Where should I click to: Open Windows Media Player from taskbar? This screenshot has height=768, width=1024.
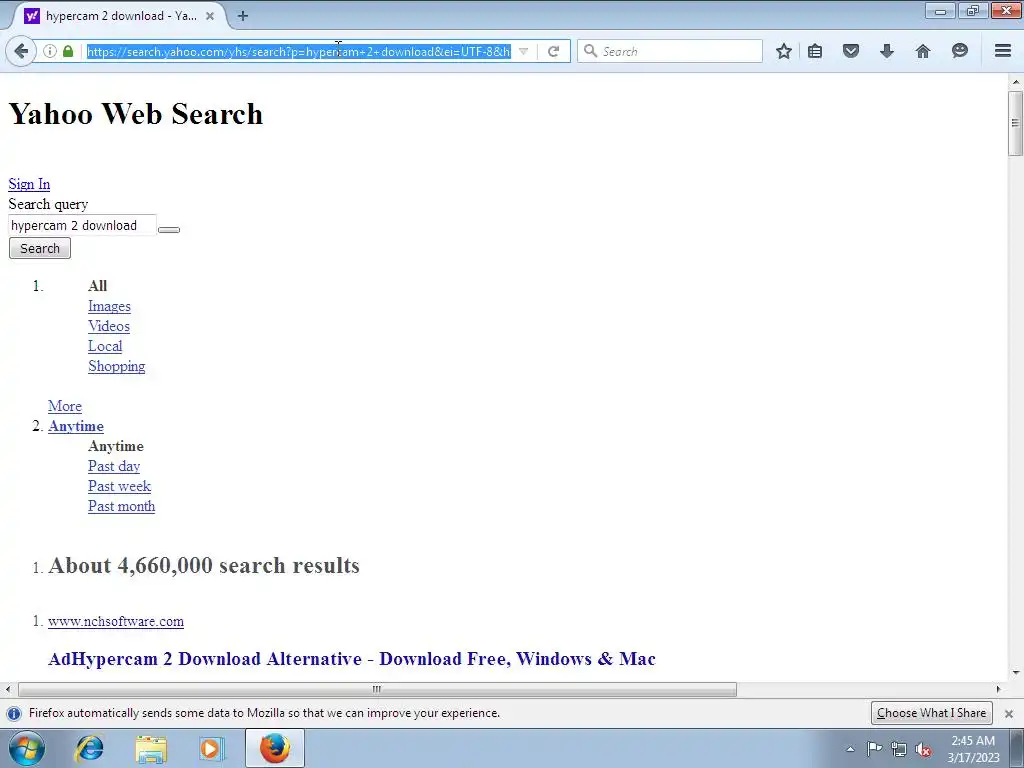(211, 748)
